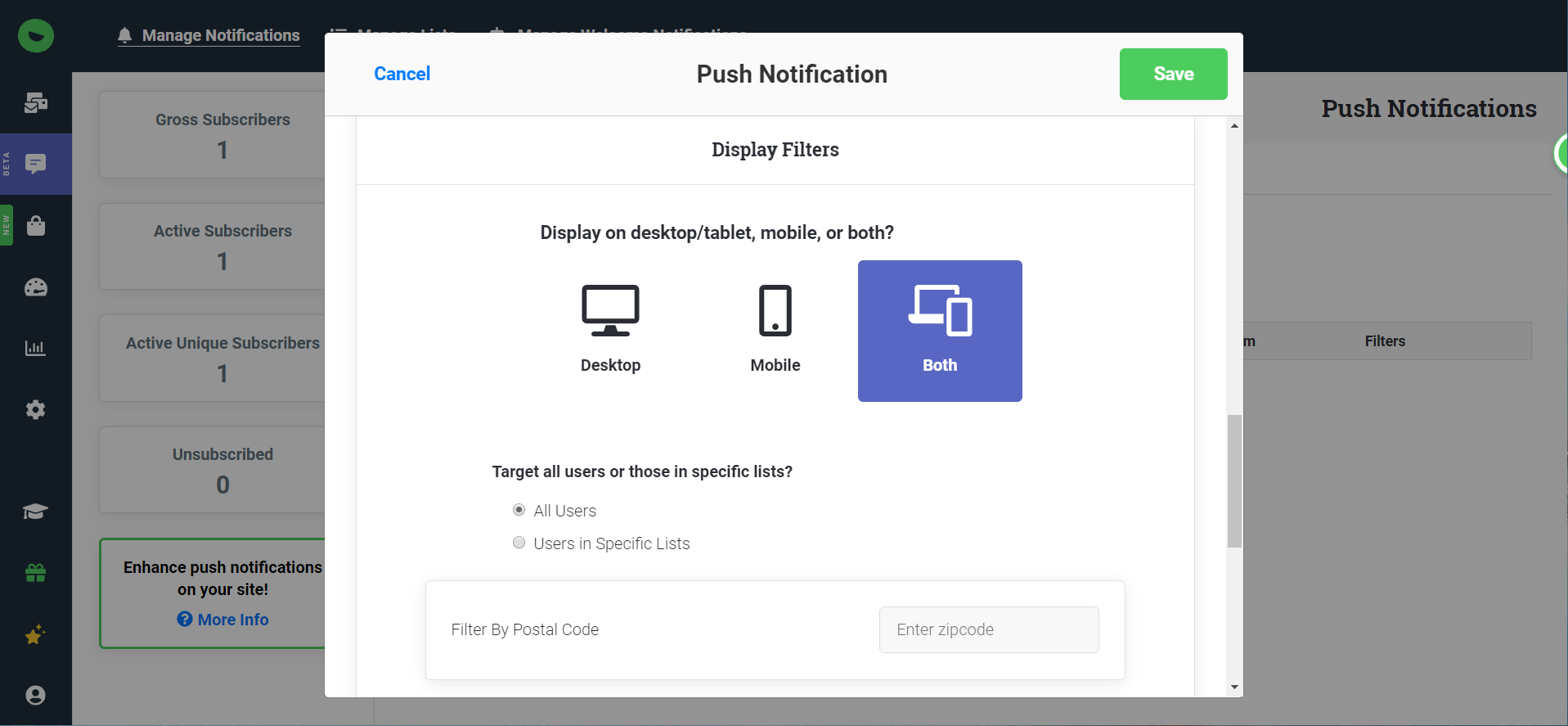Save the push notification
Image resolution: width=1568 pixels, height=726 pixels.
(1173, 74)
